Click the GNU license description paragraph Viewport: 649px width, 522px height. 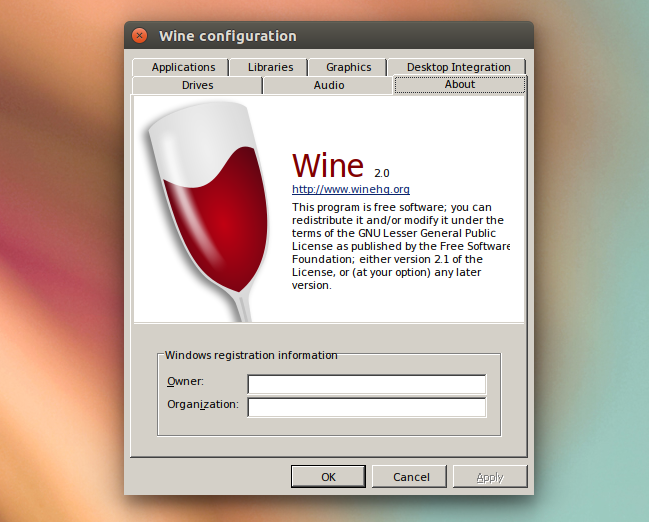coord(400,246)
